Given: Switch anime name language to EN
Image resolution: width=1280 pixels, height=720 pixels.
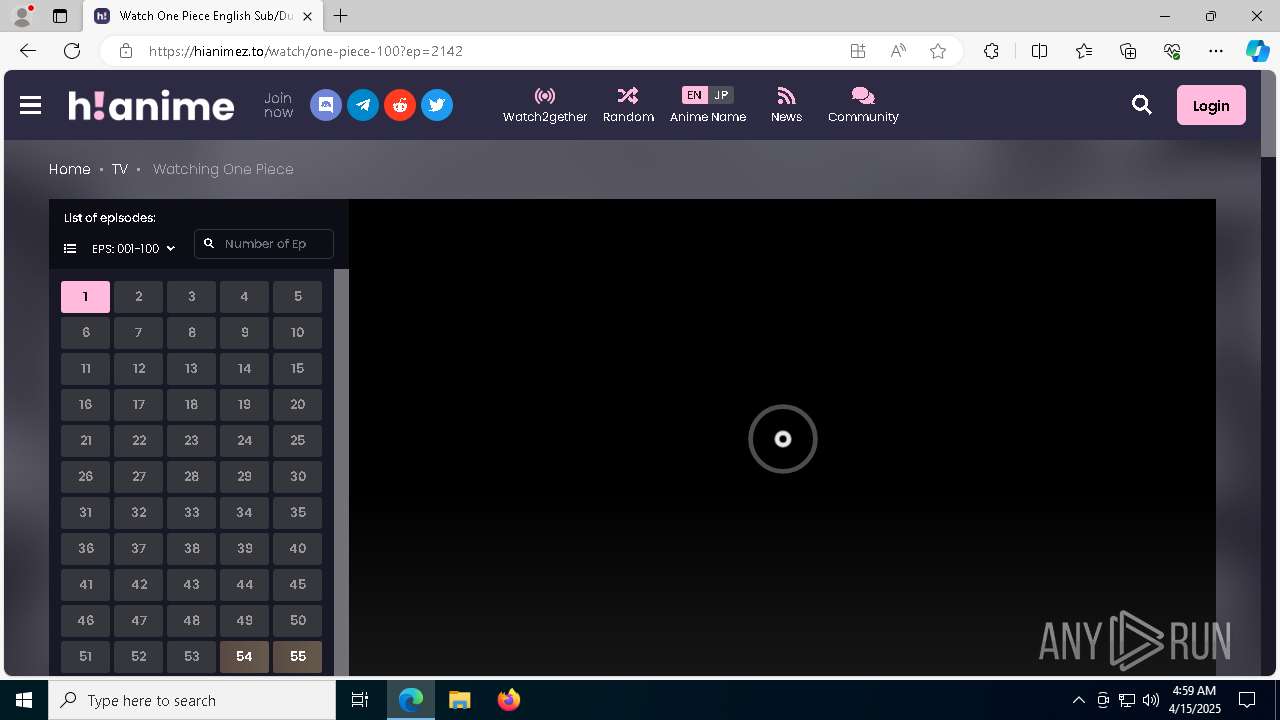Looking at the screenshot, I should (694, 95).
